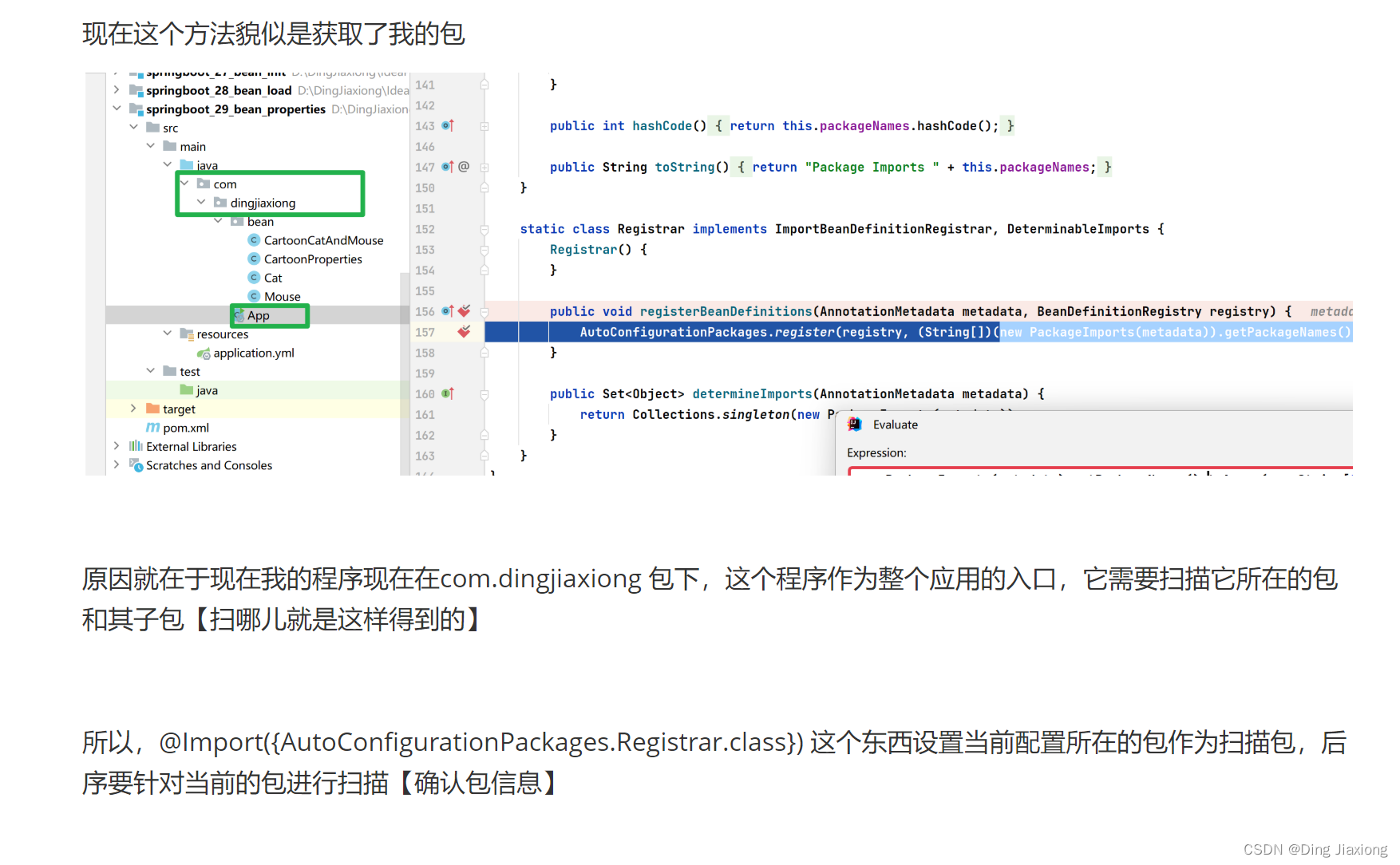Click line number 152 in gutter
Viewport: 1400px width, 865px height.
[425, 230]
